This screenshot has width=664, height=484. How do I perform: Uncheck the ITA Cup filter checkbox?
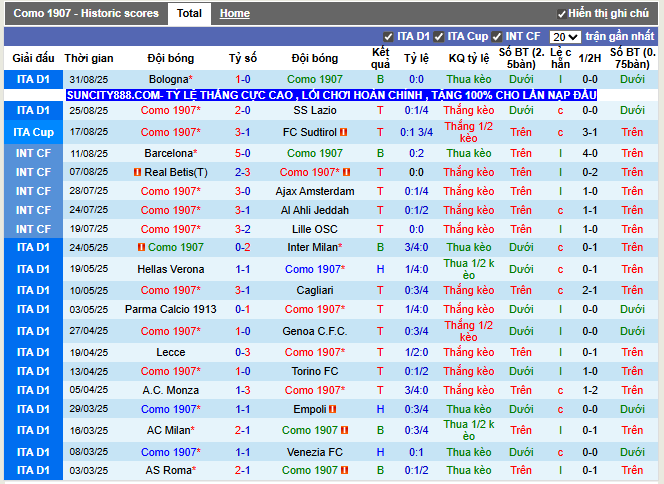(x=439, y=37)
